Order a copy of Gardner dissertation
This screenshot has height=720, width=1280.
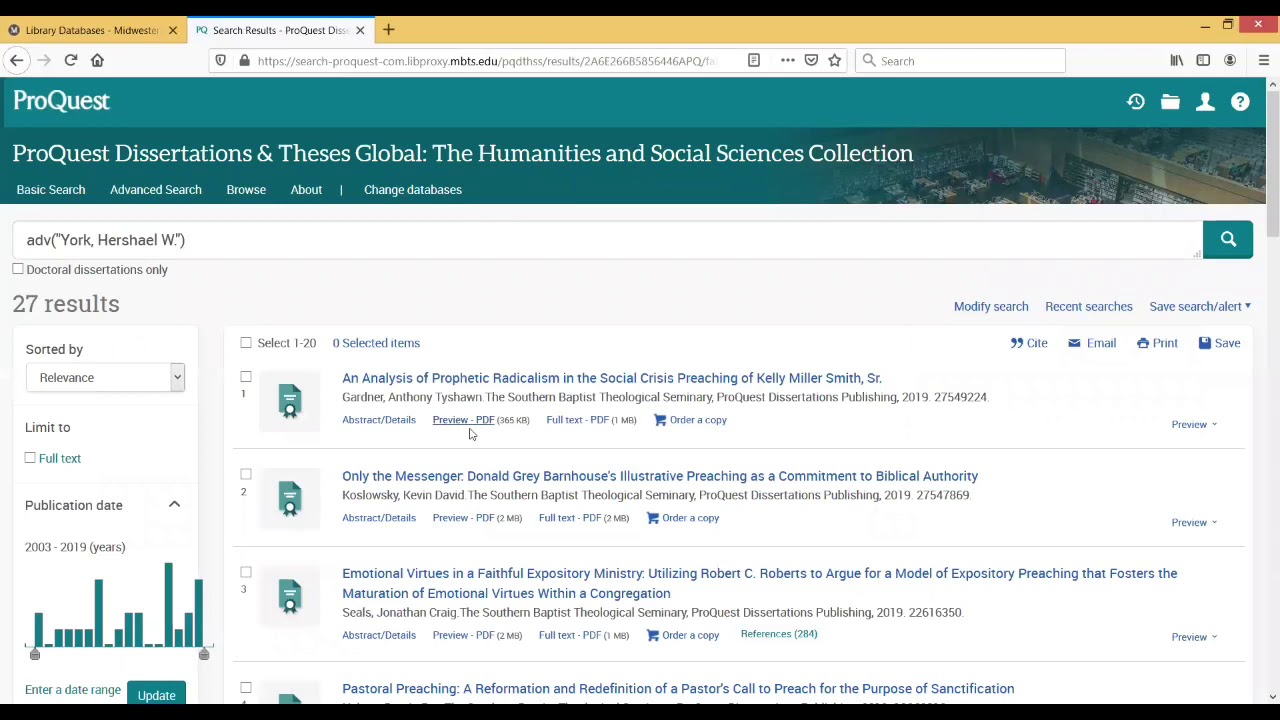click(x=690, y=420)
